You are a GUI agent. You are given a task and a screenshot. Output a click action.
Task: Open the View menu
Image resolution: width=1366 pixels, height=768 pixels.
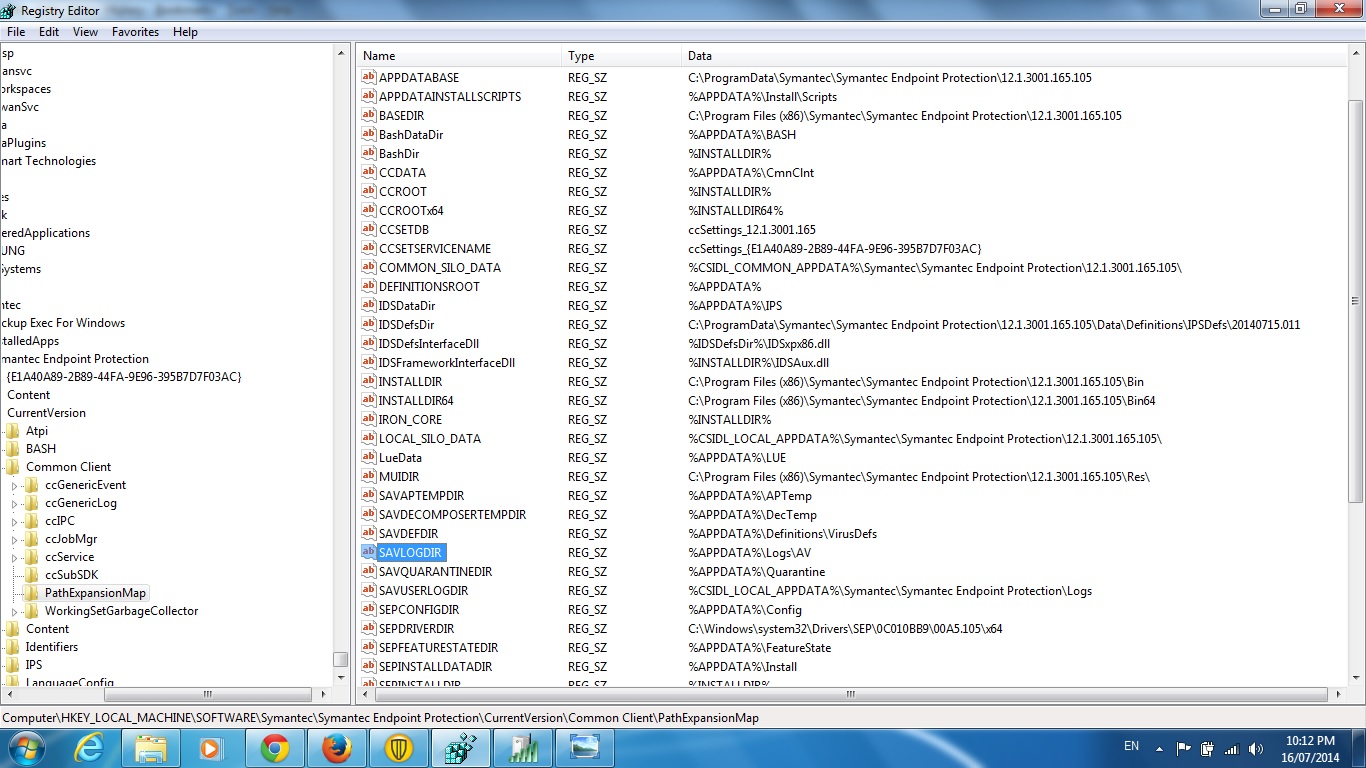pyautogui.click(x=86, y=32)
